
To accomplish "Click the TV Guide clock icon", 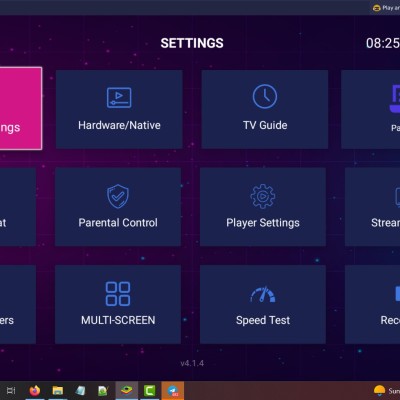I will pyautogui.click(x=265, y=97).
